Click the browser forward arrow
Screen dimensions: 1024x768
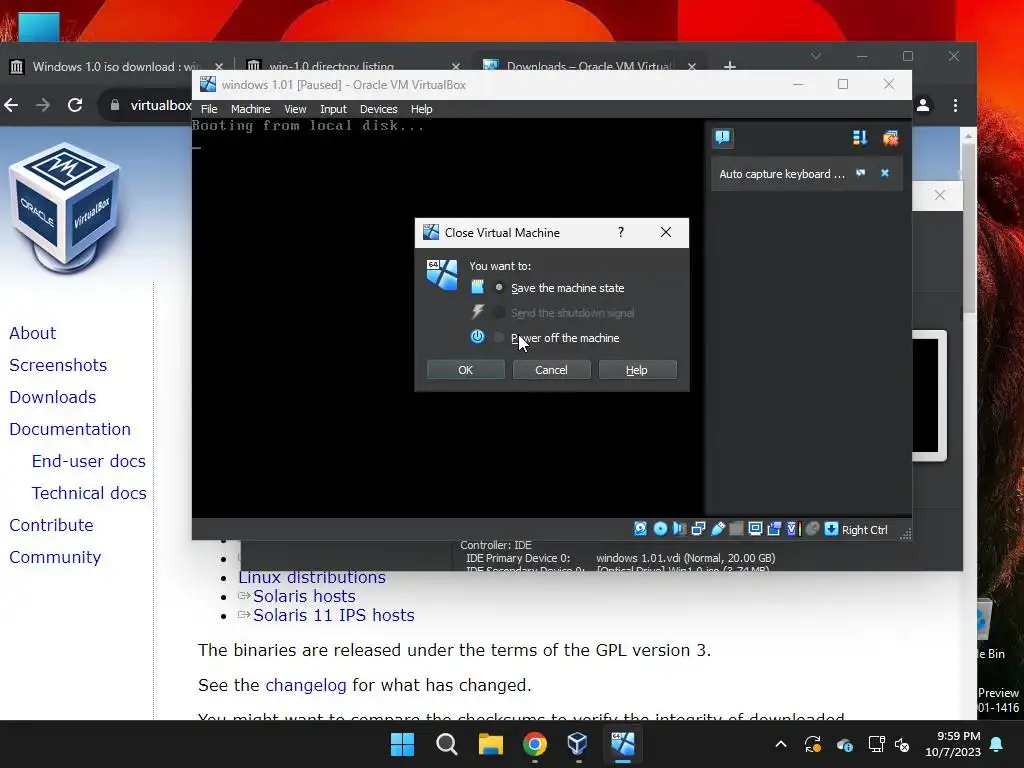[x=43, y=104]
